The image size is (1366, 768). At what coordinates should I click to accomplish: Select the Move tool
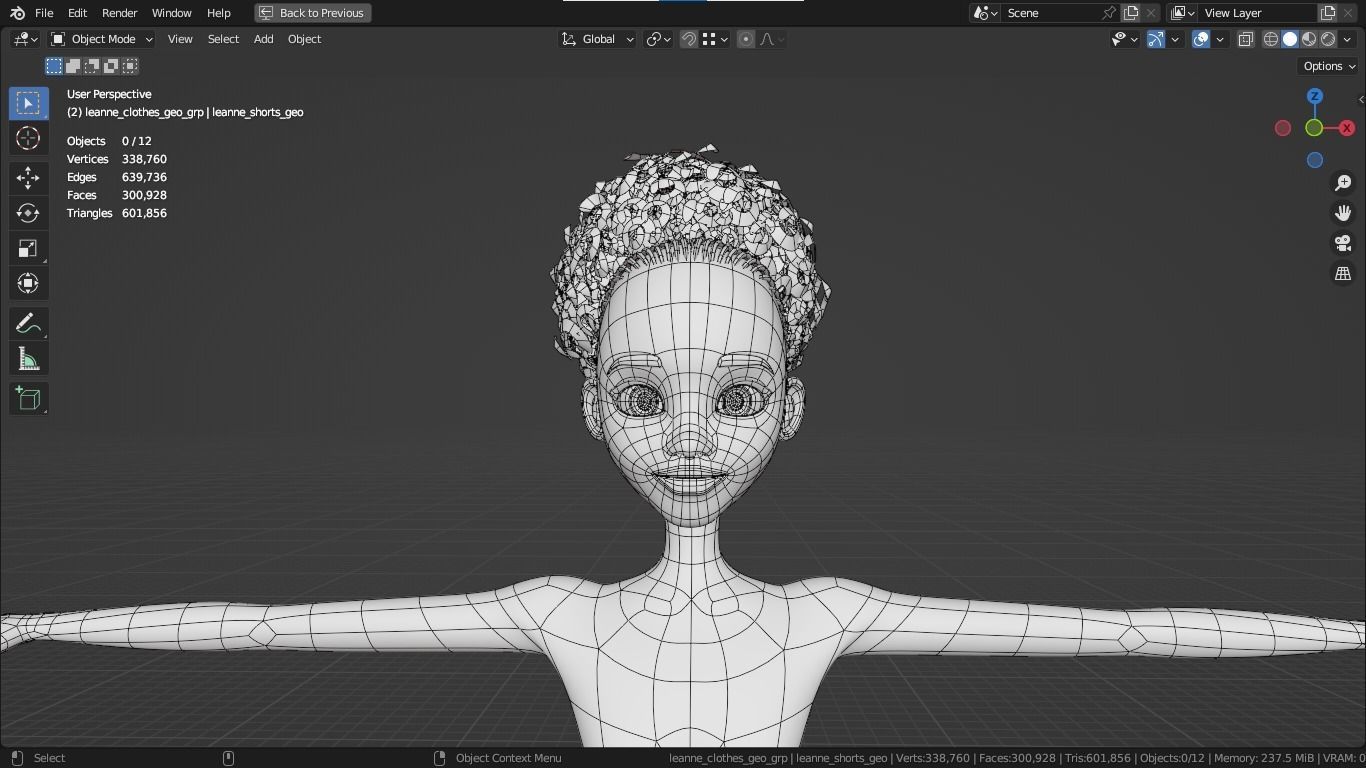28,178
